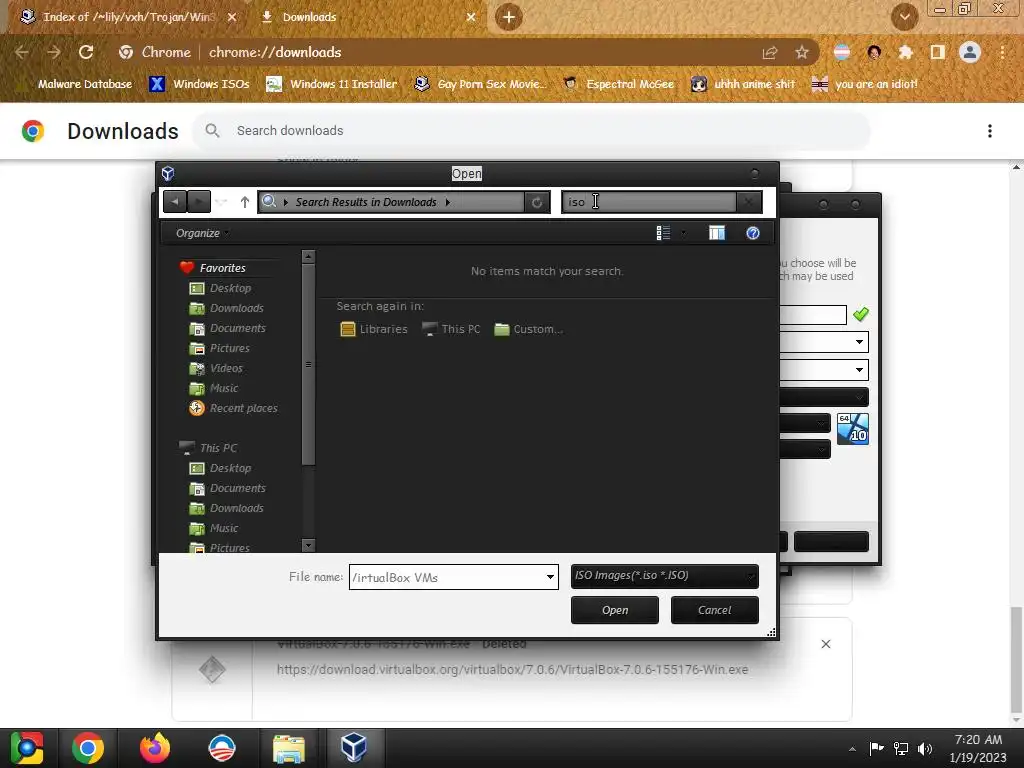Viewport: 1024px width, 768px height.
Task: Open Favorites heart group
Action: pos(214,268)
